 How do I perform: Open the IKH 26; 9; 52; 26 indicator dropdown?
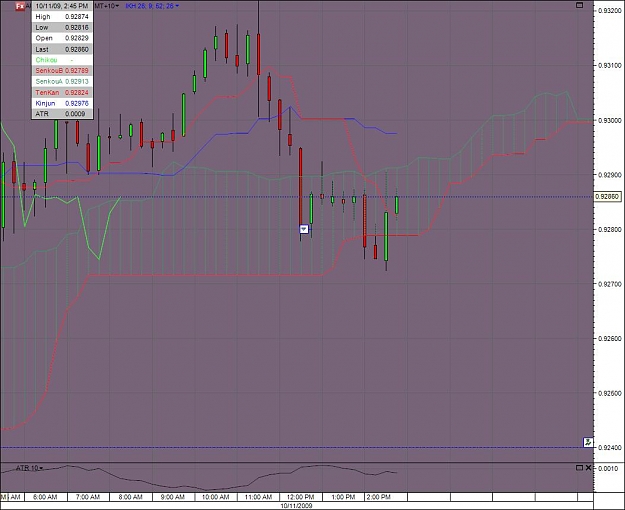[152, 6]
